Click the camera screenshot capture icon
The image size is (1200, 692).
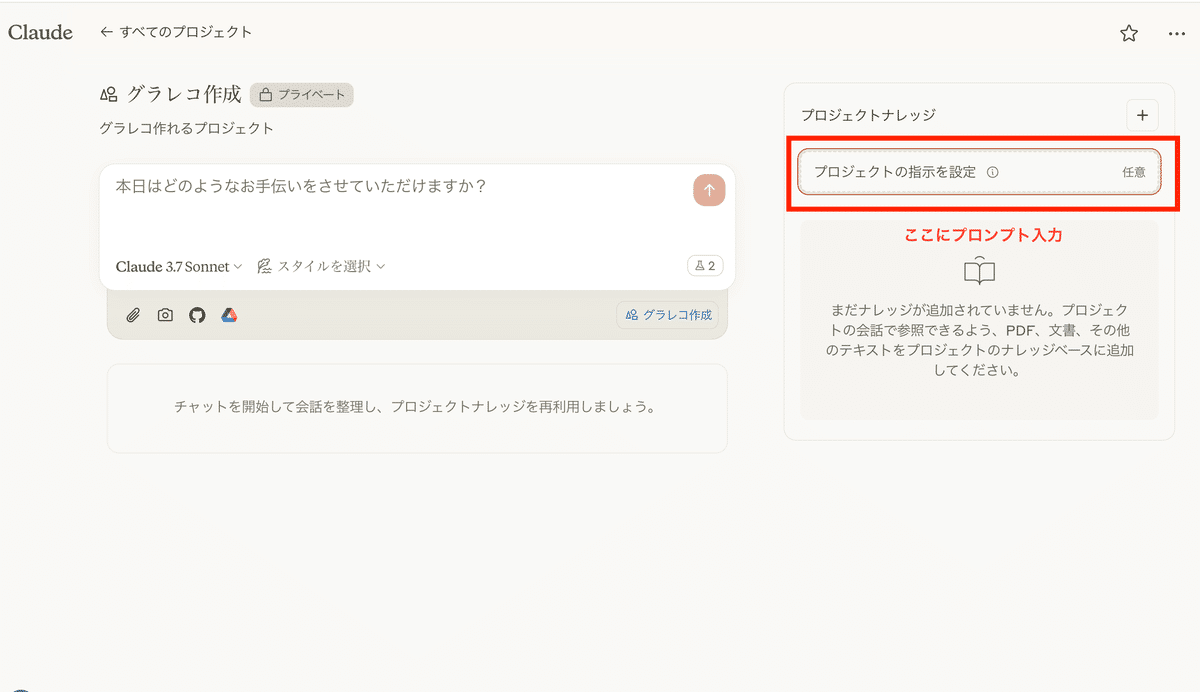165,315
